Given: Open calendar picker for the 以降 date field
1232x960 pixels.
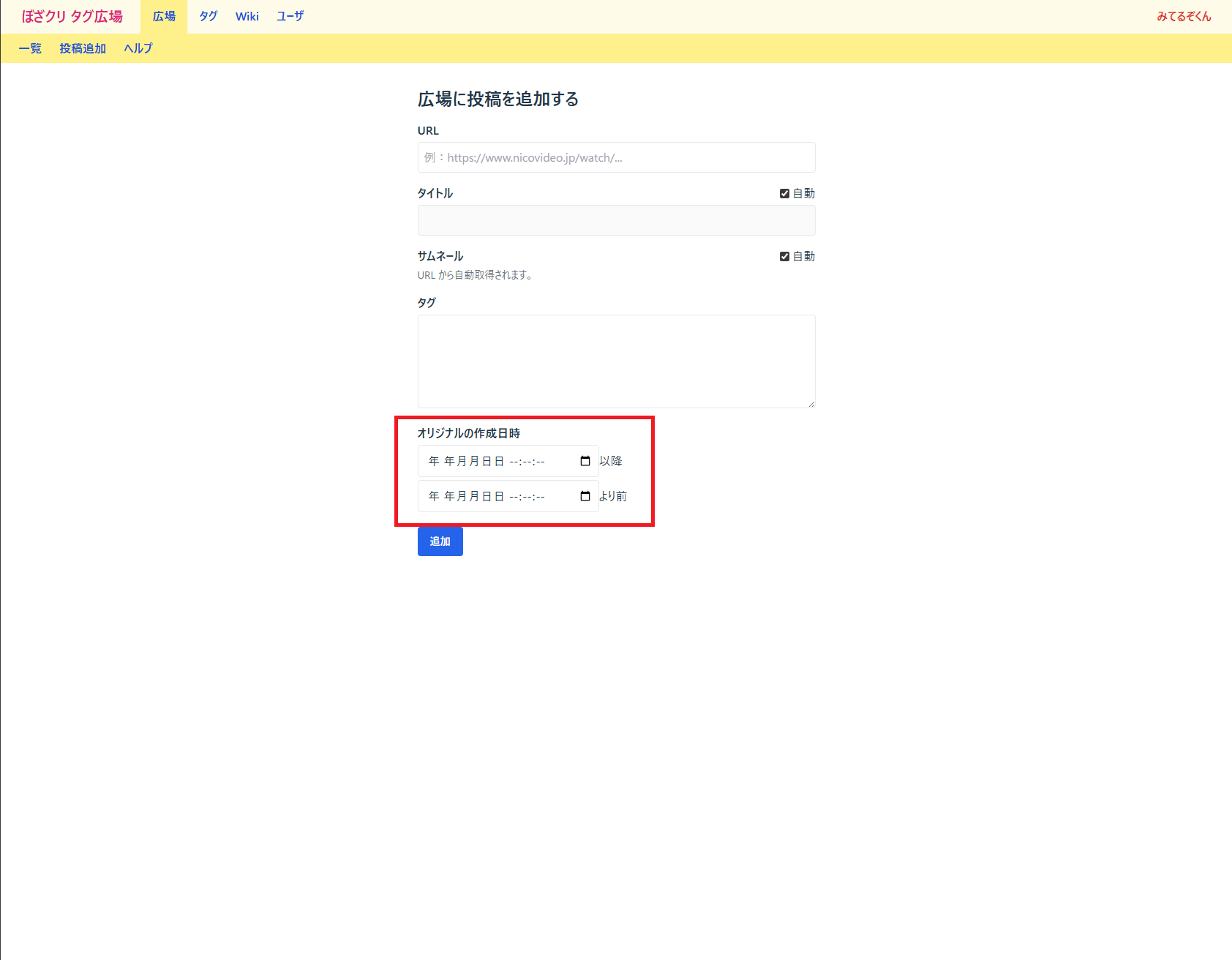Looking at the screenshot, I should 585,461.
